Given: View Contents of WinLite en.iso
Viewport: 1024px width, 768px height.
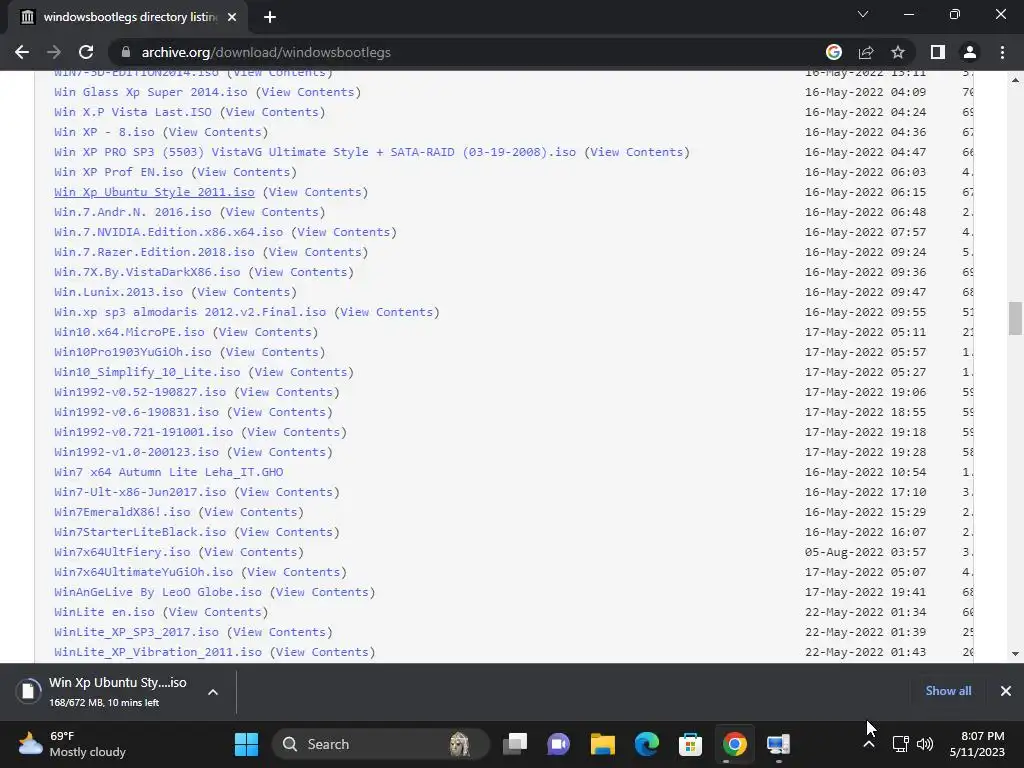Looking at the screenshot, I should click(x=215, y=612).
